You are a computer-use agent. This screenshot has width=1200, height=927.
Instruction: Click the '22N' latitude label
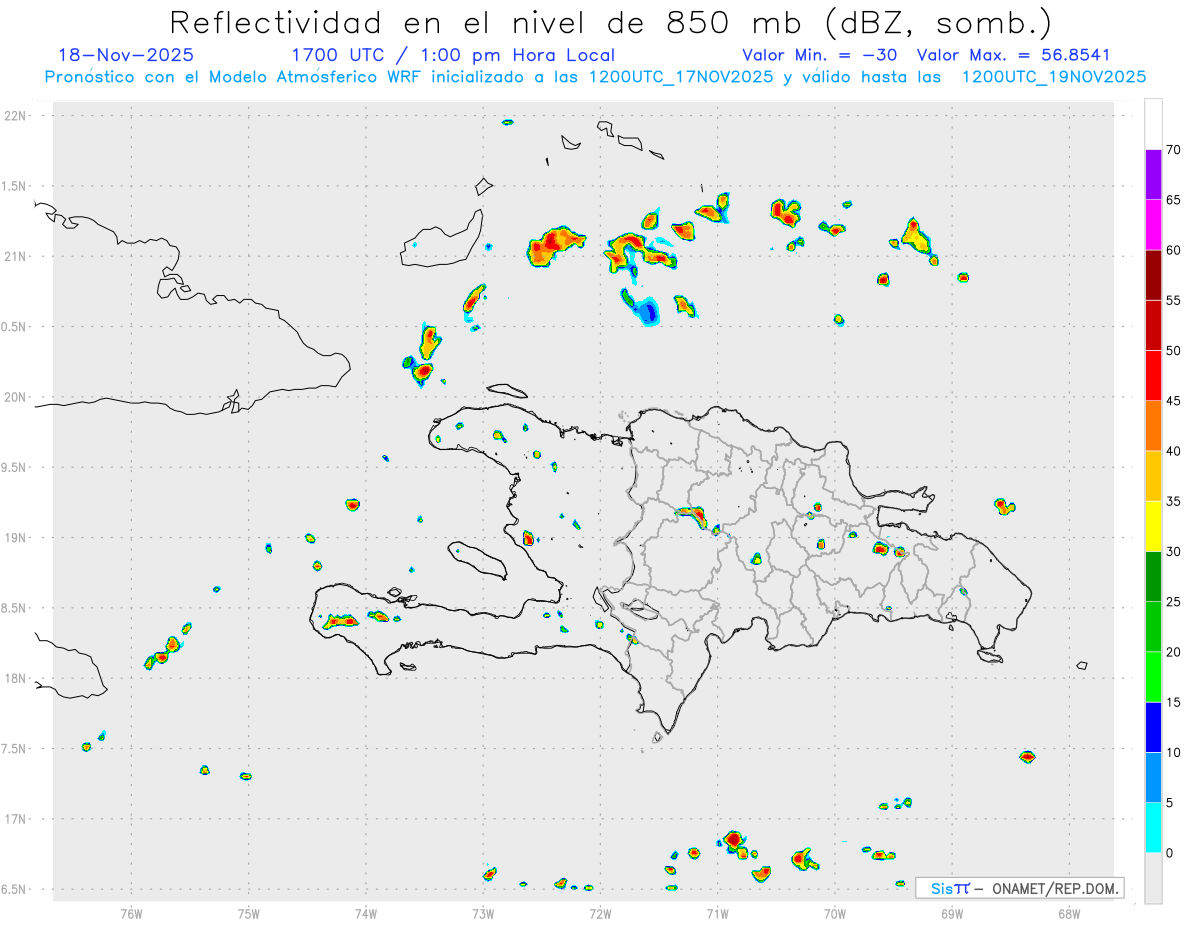click(15, 116)
